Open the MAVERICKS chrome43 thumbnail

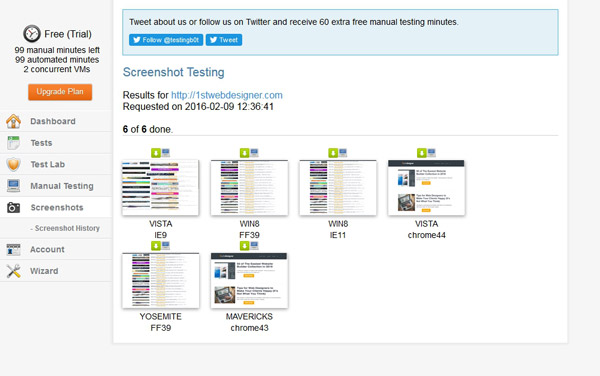pos(249,280)
